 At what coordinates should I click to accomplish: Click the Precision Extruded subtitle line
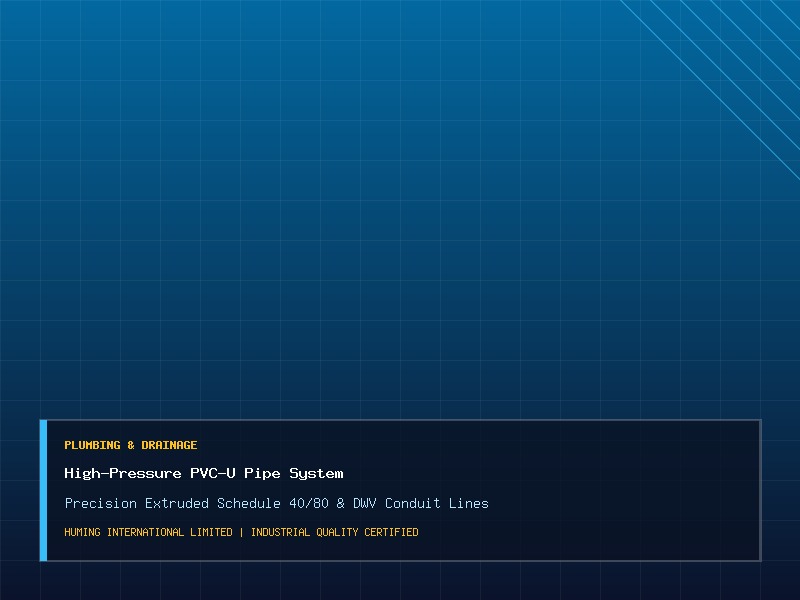click(x=277, y=503)
